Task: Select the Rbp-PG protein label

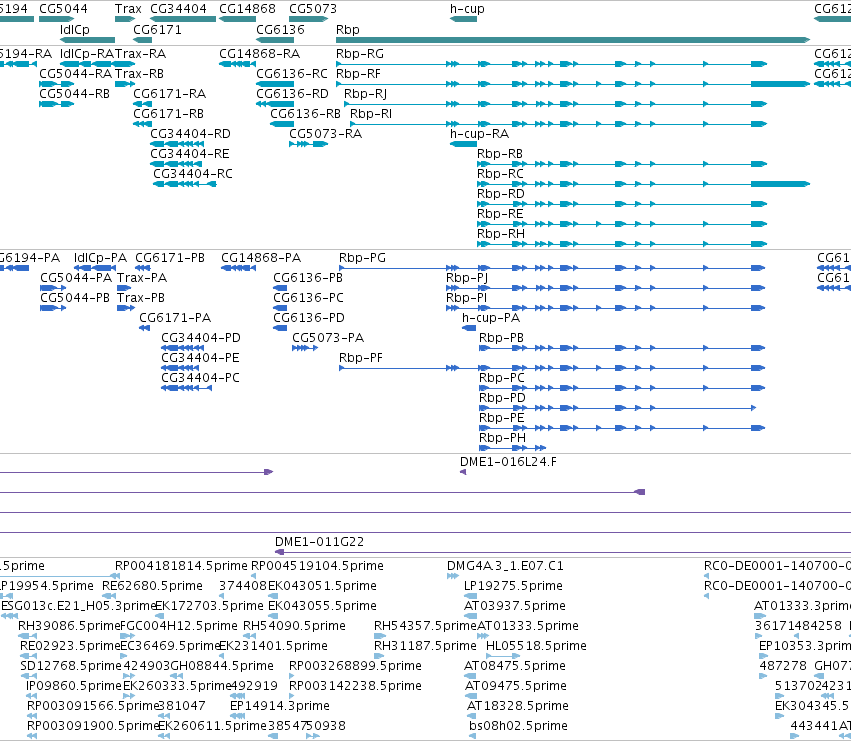Action: pos(362,258)
